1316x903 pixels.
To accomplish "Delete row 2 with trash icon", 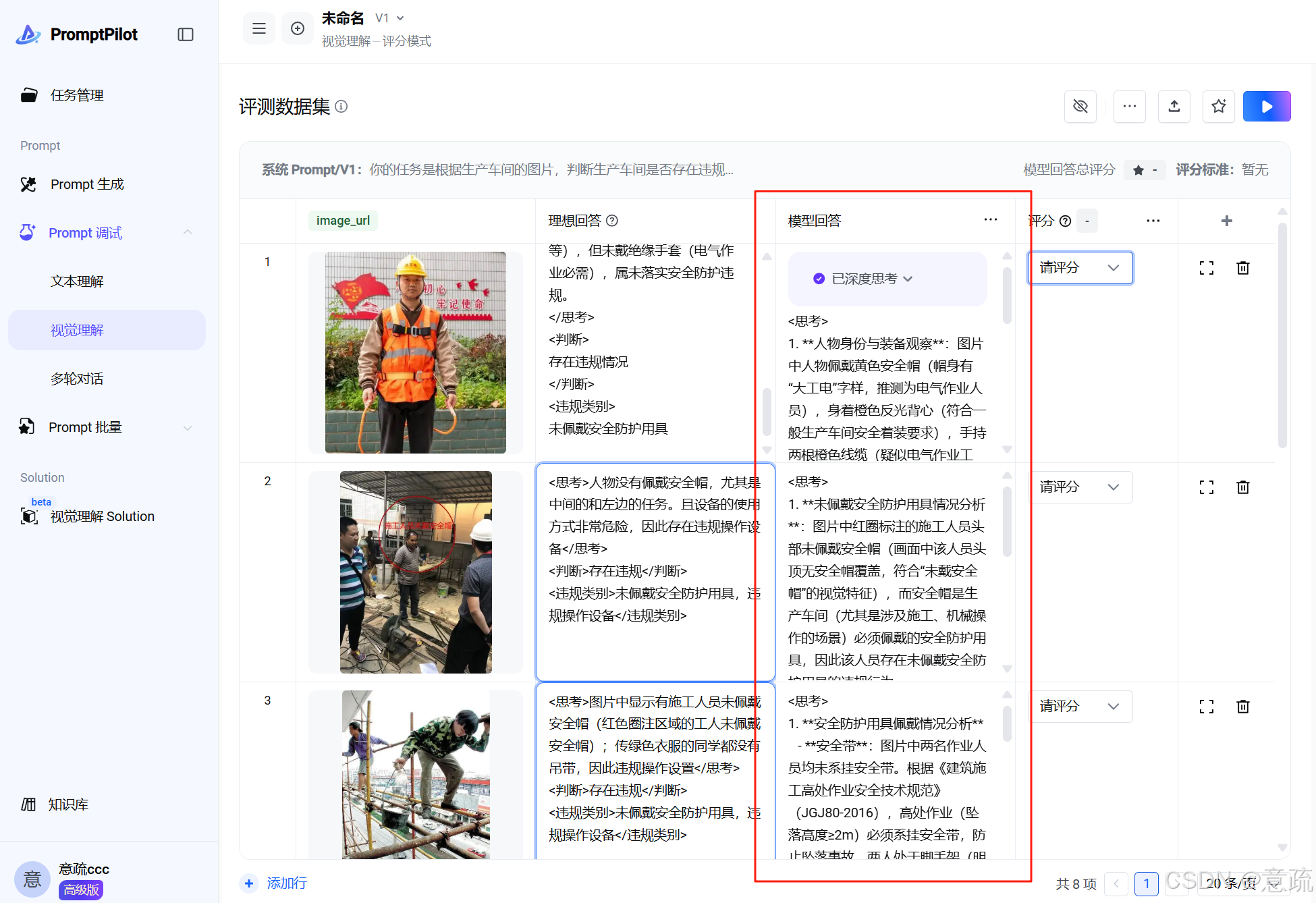I will coord(1243,487).
